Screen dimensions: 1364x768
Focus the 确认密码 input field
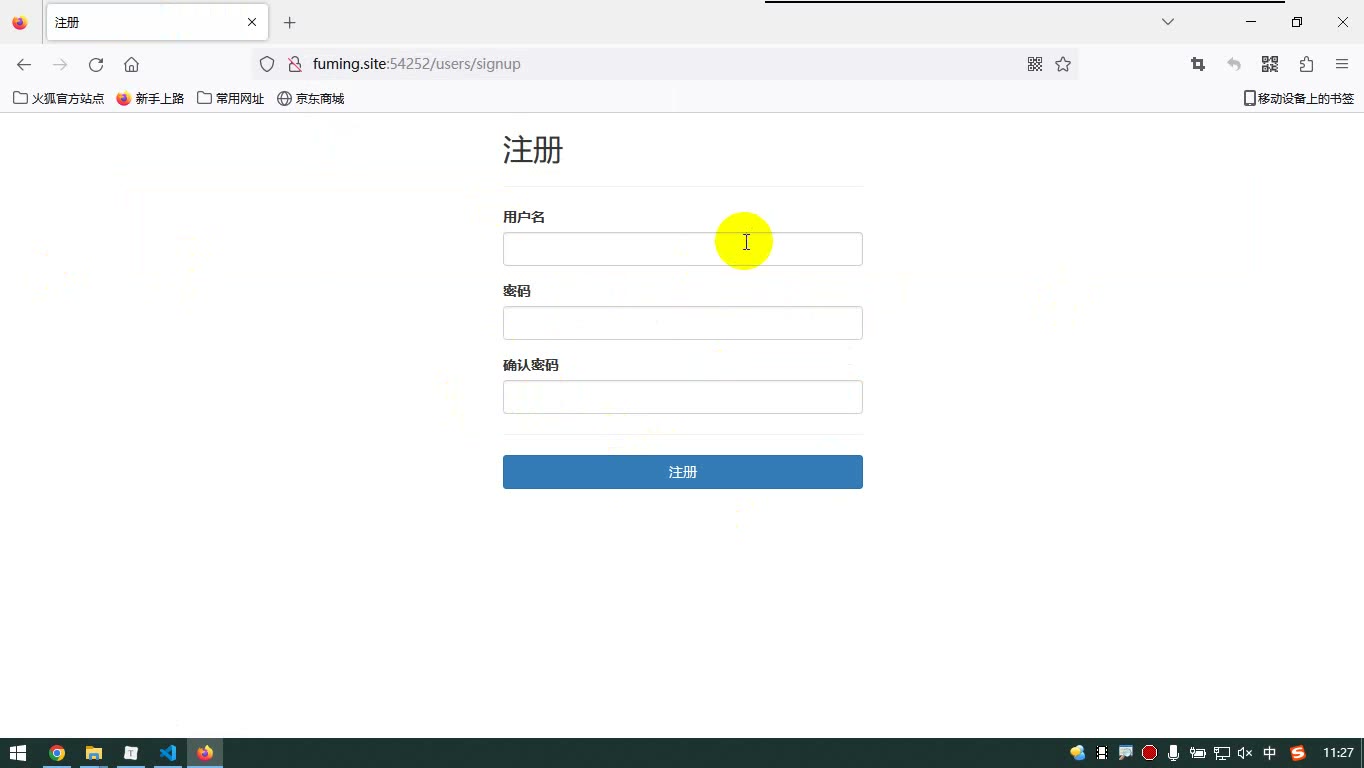click(683, 397)
